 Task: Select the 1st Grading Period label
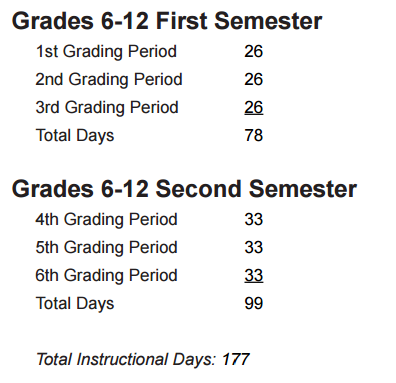tap(106, 52)
